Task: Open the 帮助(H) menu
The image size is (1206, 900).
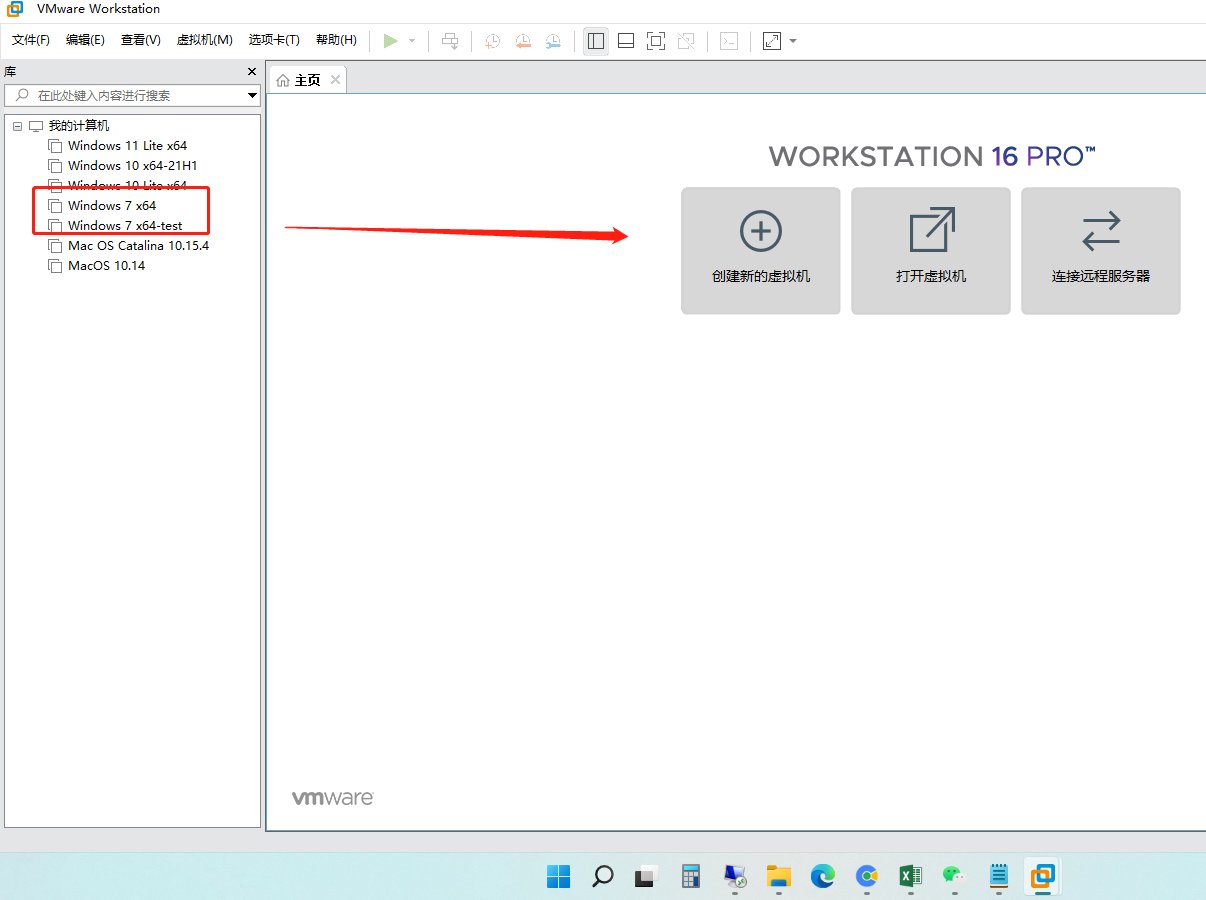Action: point(336,40)
